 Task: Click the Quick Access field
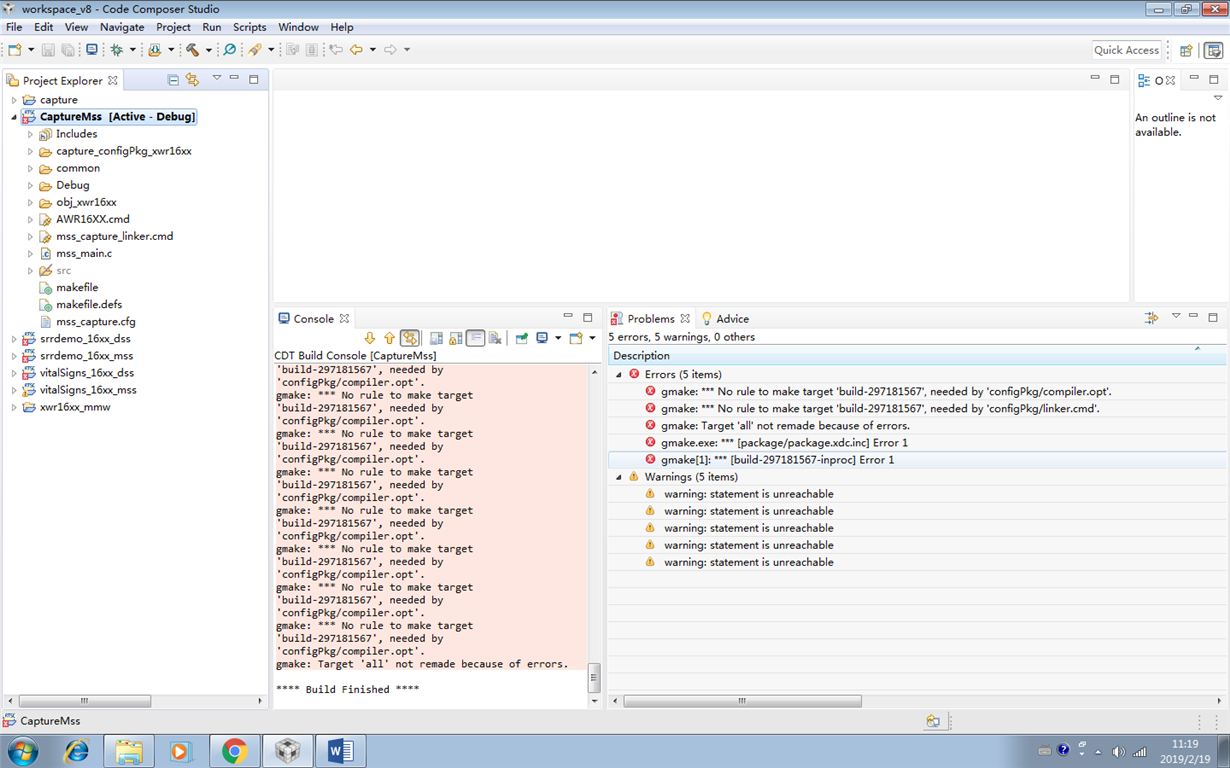(1126, 50)
